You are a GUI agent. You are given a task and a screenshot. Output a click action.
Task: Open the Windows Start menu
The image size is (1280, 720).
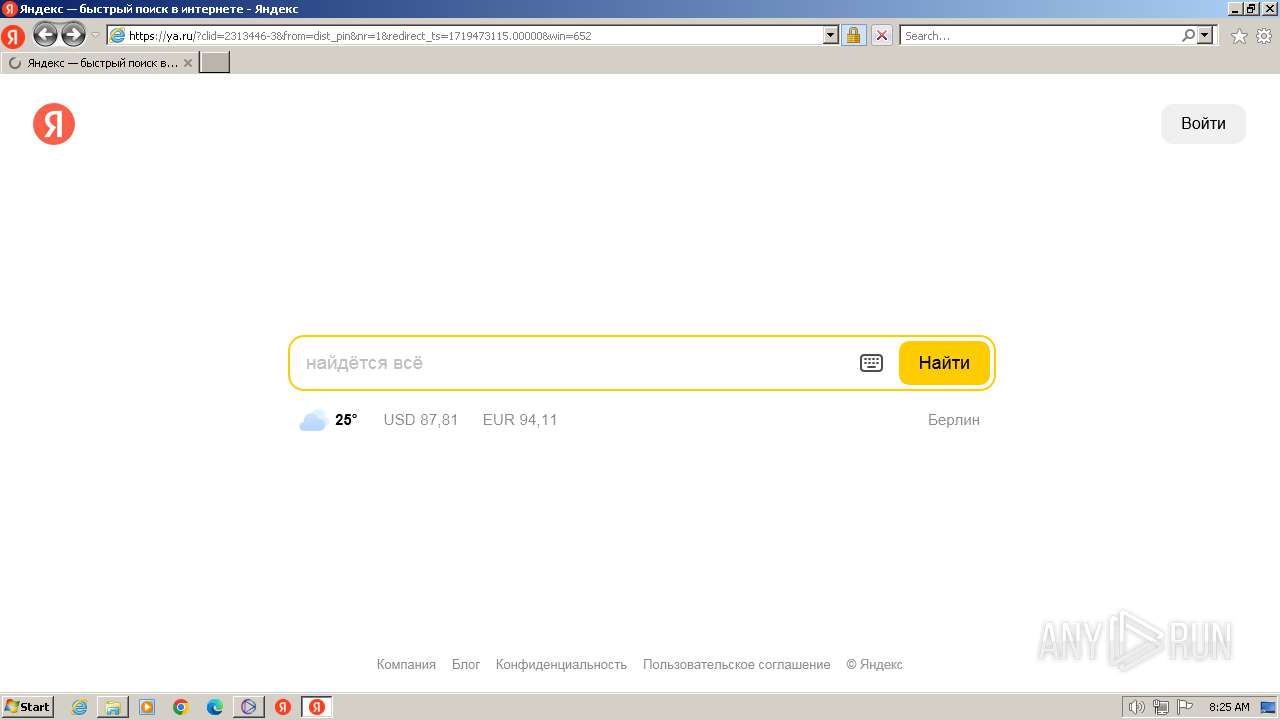pyautogui.click(x=28, y=707)
